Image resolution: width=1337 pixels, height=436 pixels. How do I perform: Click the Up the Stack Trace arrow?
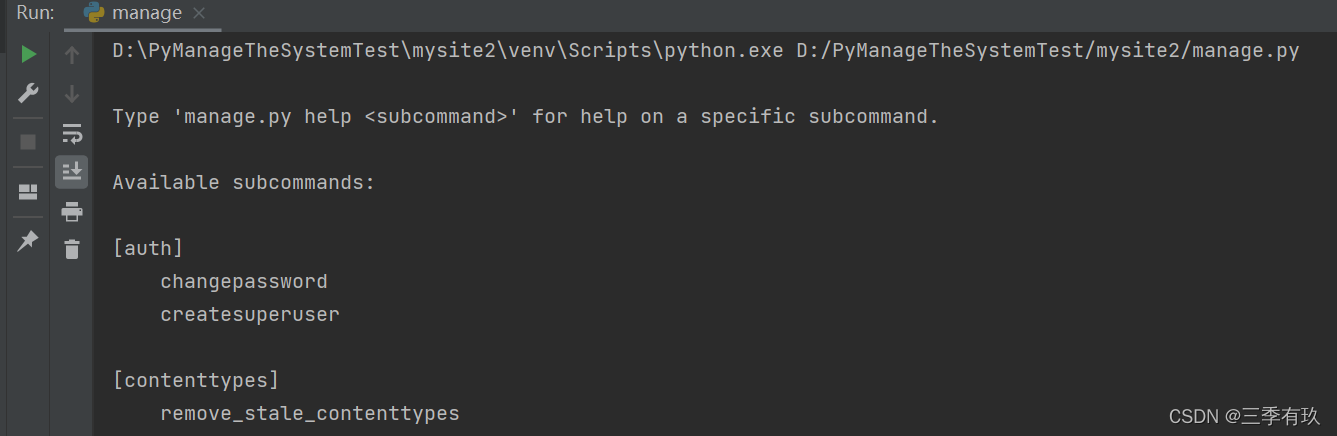(x=72, y=55)
